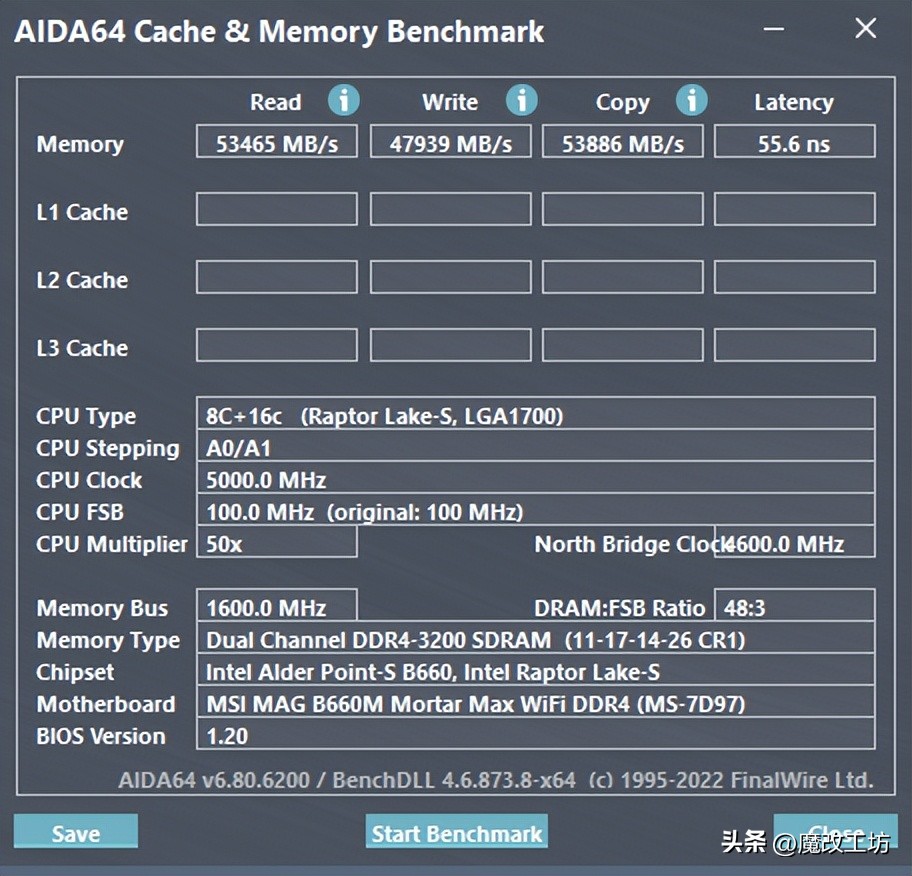Viewport: 912px width, 876px height.
Task: Select the Memory Write result of 47939 MB/s
Action: [450, 142]
